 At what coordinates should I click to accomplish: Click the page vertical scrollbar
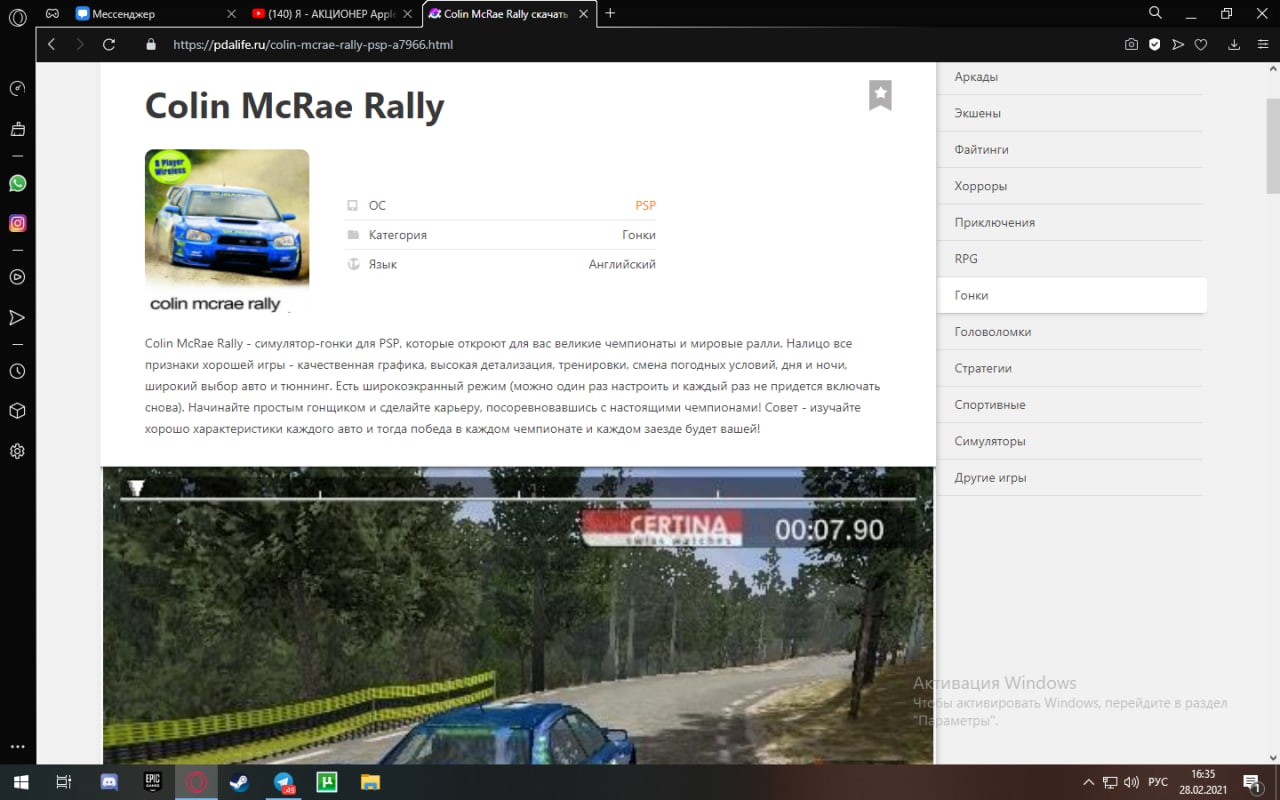point(1273,145)
